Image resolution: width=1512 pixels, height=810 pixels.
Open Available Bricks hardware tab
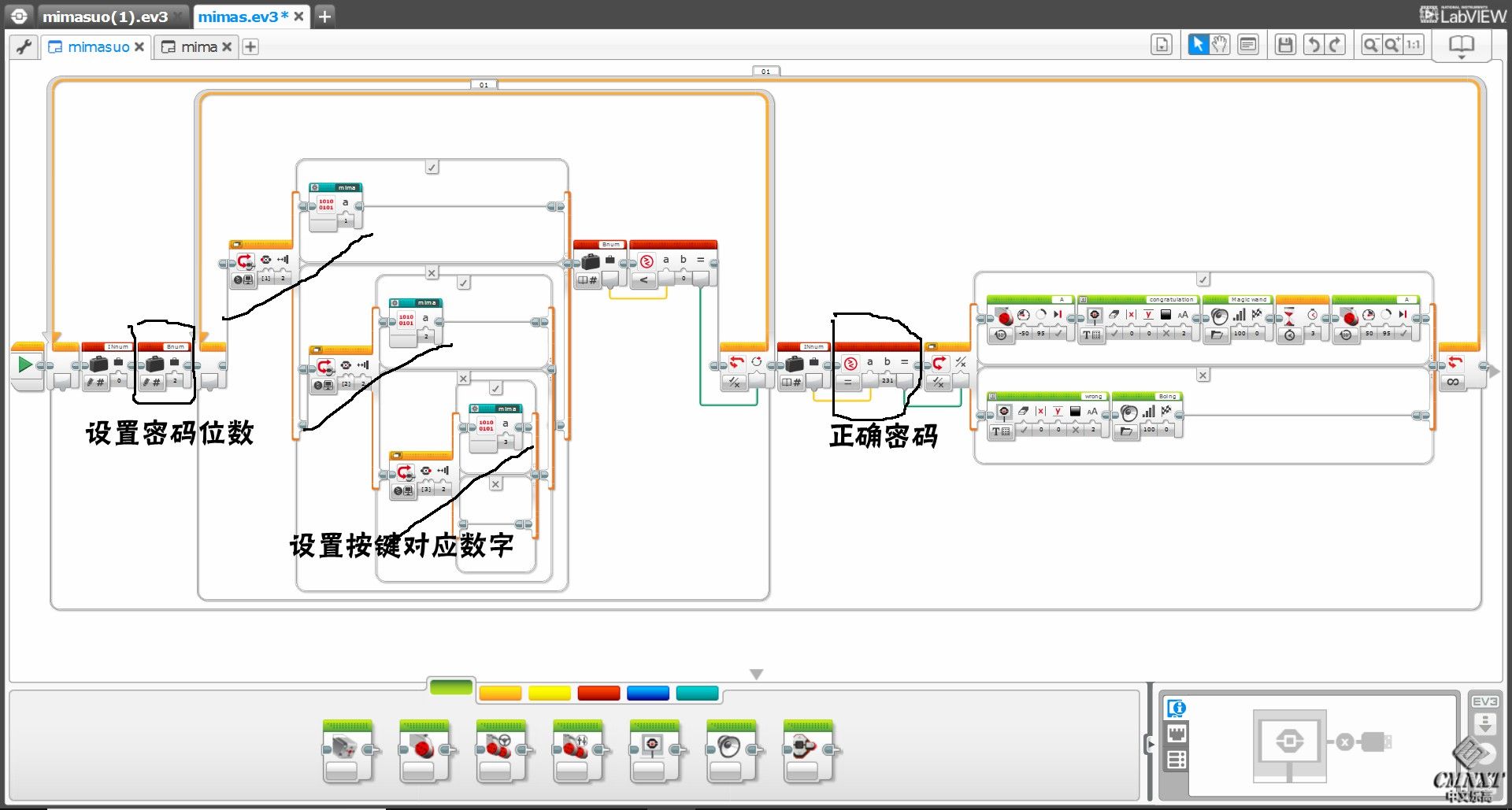(x=1177, y=760)
